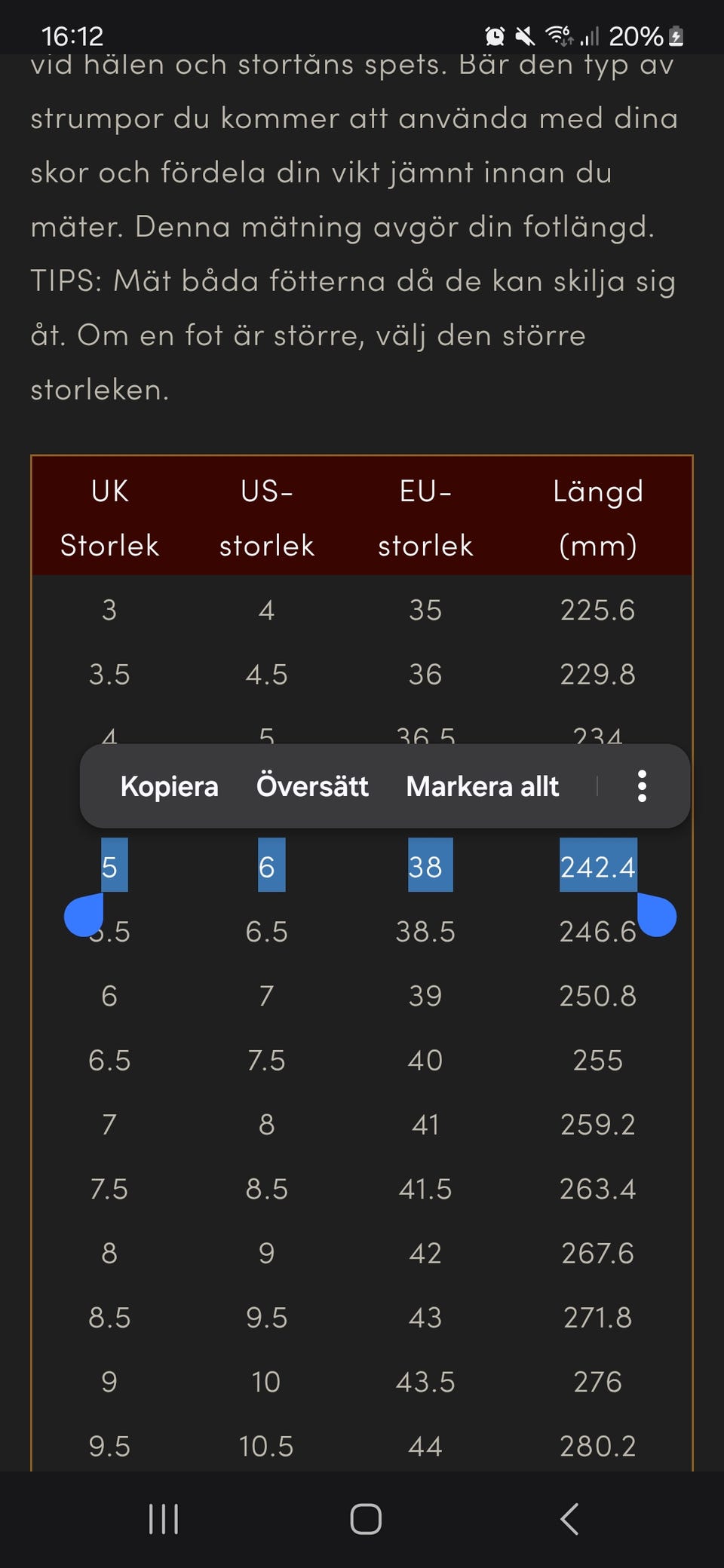Image resolution: width=724 pixels, height=1568 pixels.
Task: Choose Översätt from the selection menu
Action: [312, 786]
